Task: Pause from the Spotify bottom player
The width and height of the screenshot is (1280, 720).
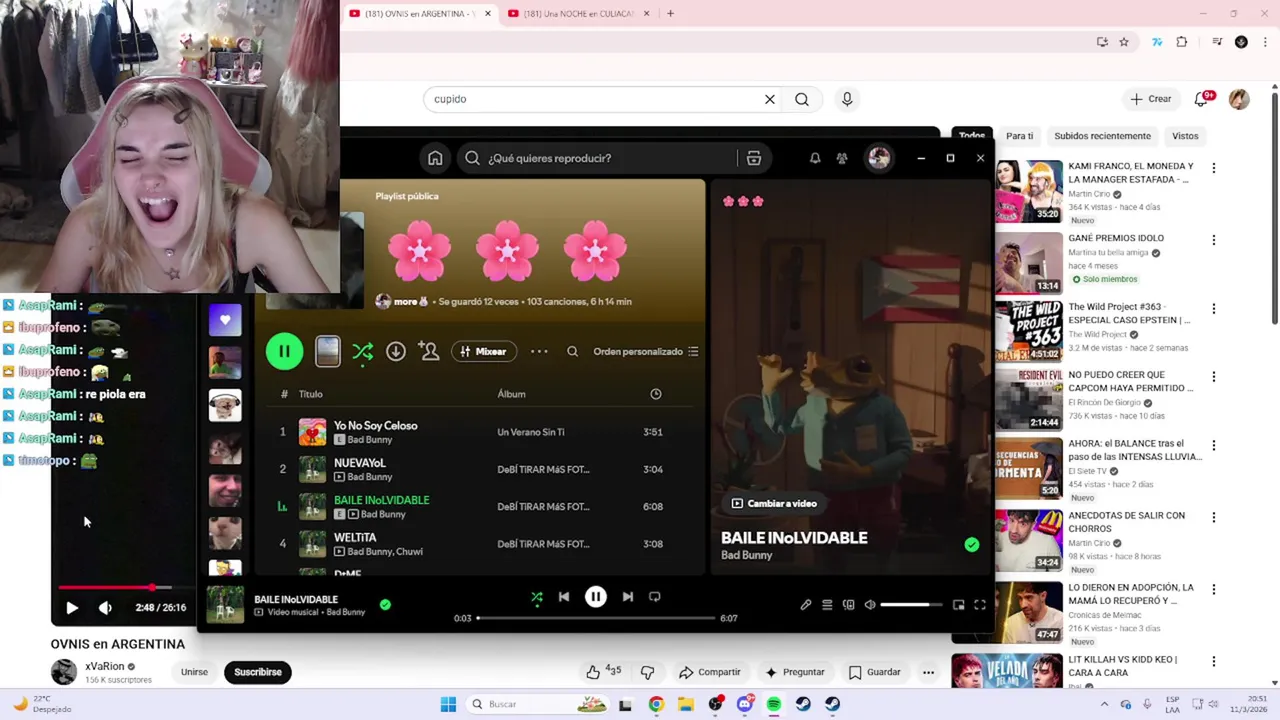Action: pos(596,597)
